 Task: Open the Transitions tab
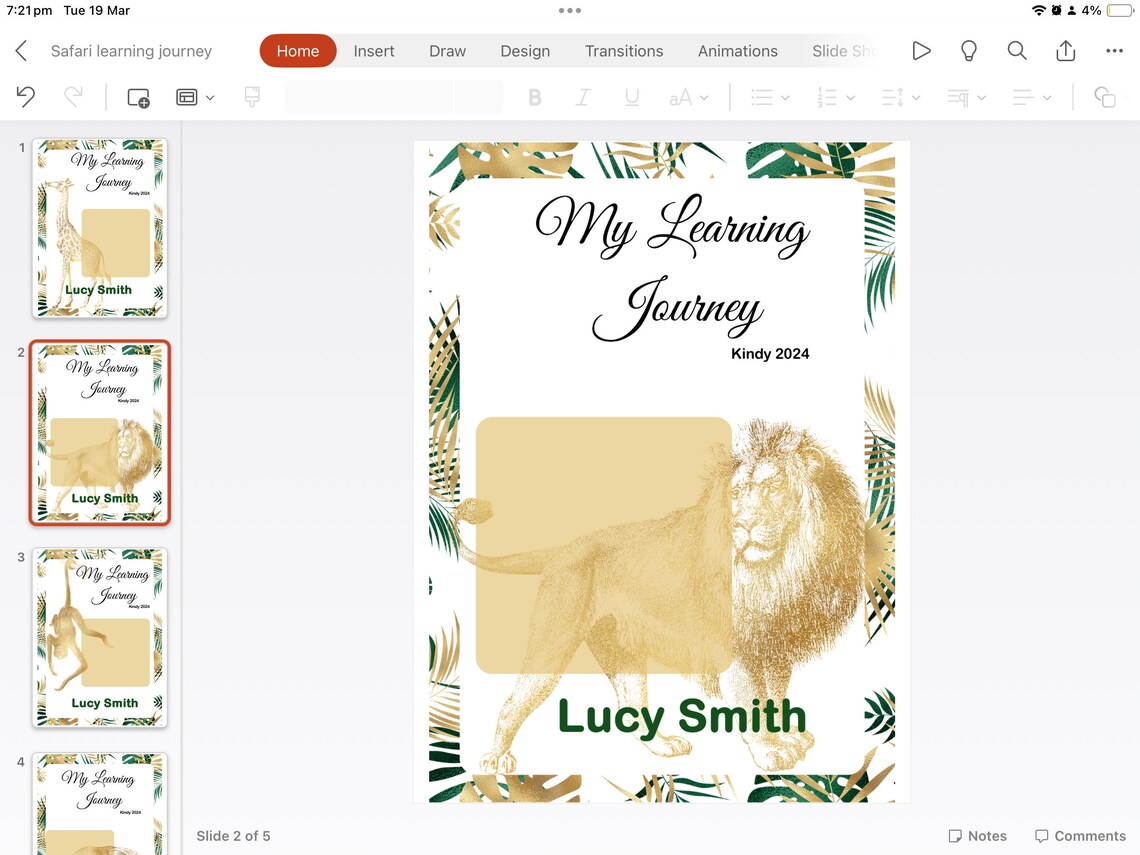click(x=624, y=51)
